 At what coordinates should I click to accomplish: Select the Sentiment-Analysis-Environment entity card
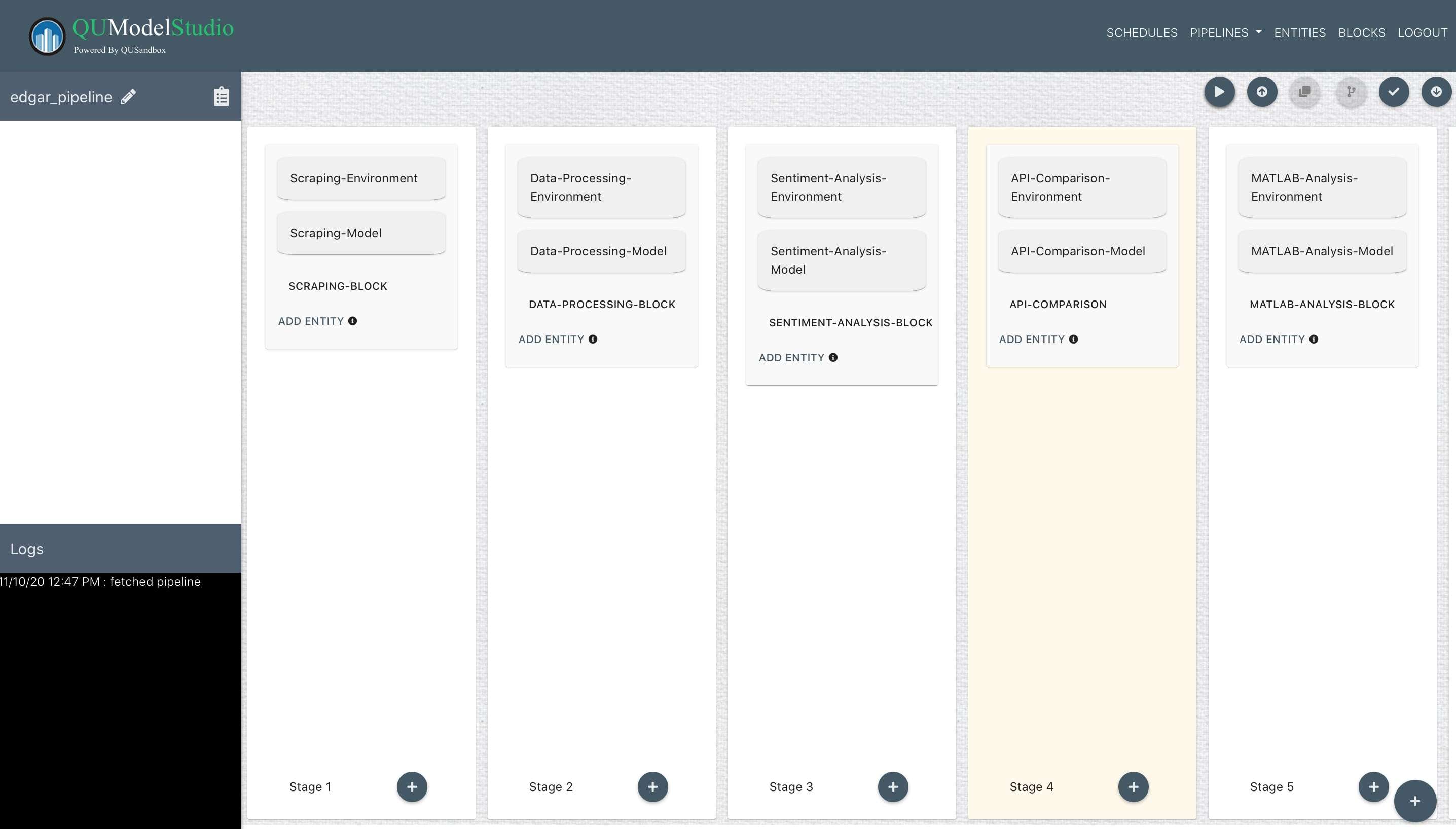pos(842,187)
